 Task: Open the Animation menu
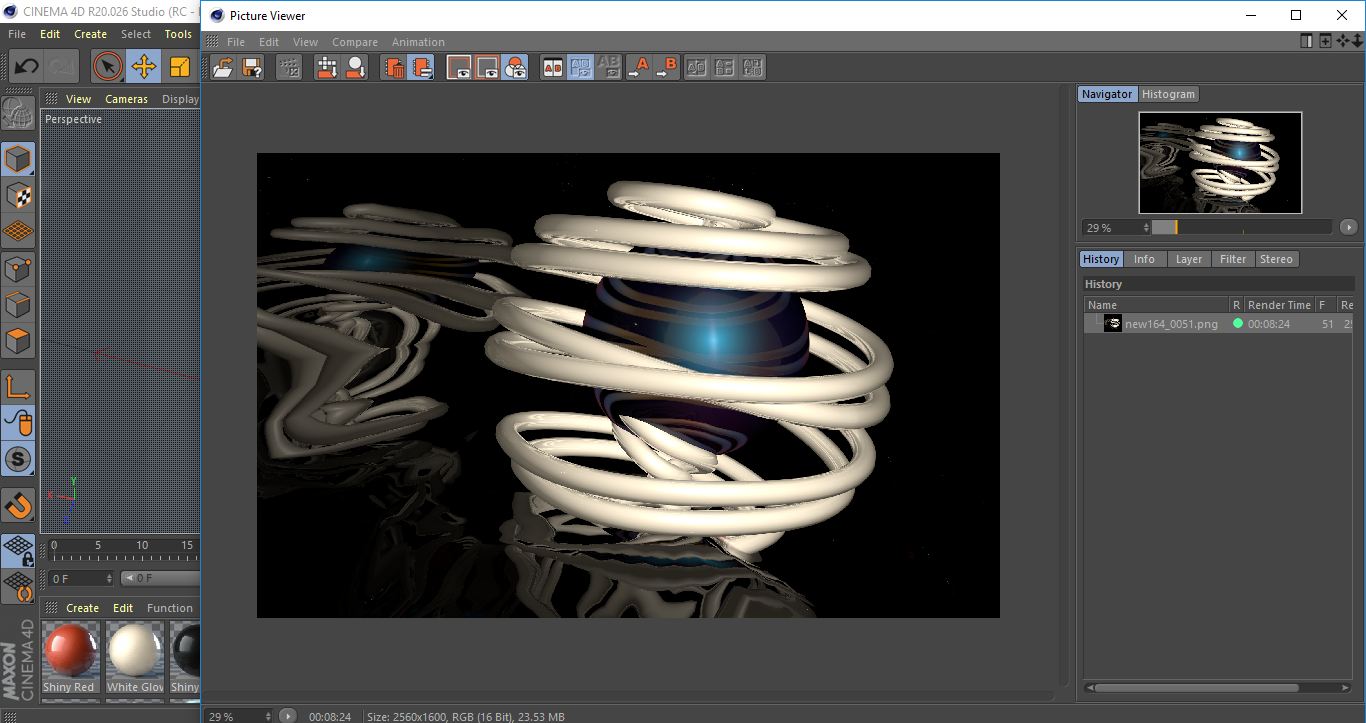pyautogui.click(x=418, y=42)
